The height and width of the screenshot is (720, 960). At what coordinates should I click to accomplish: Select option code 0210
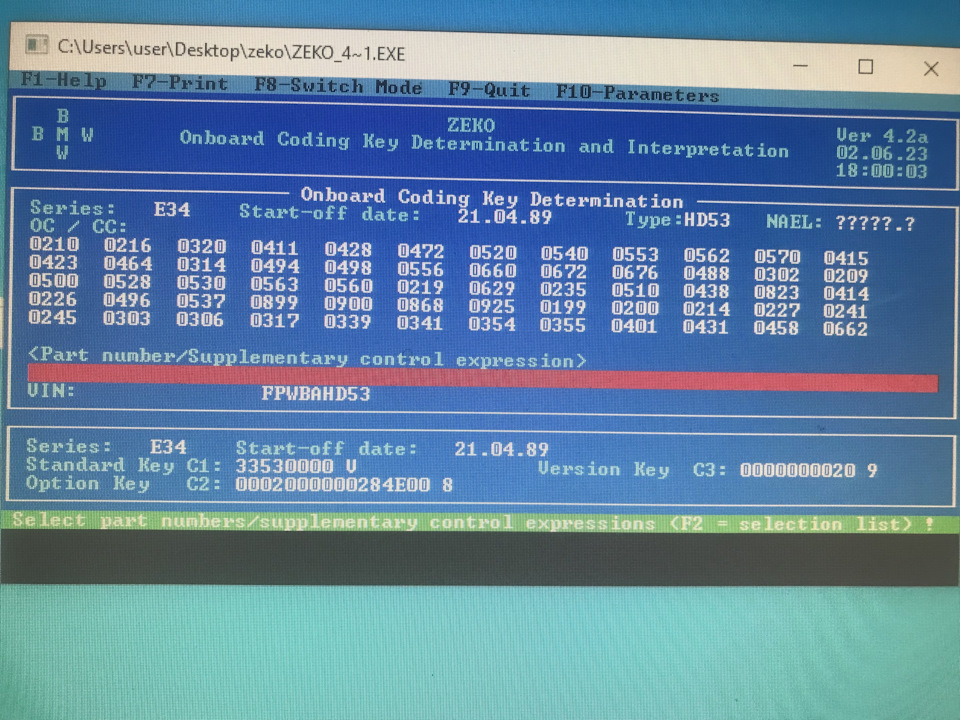(x=54, y=244)
